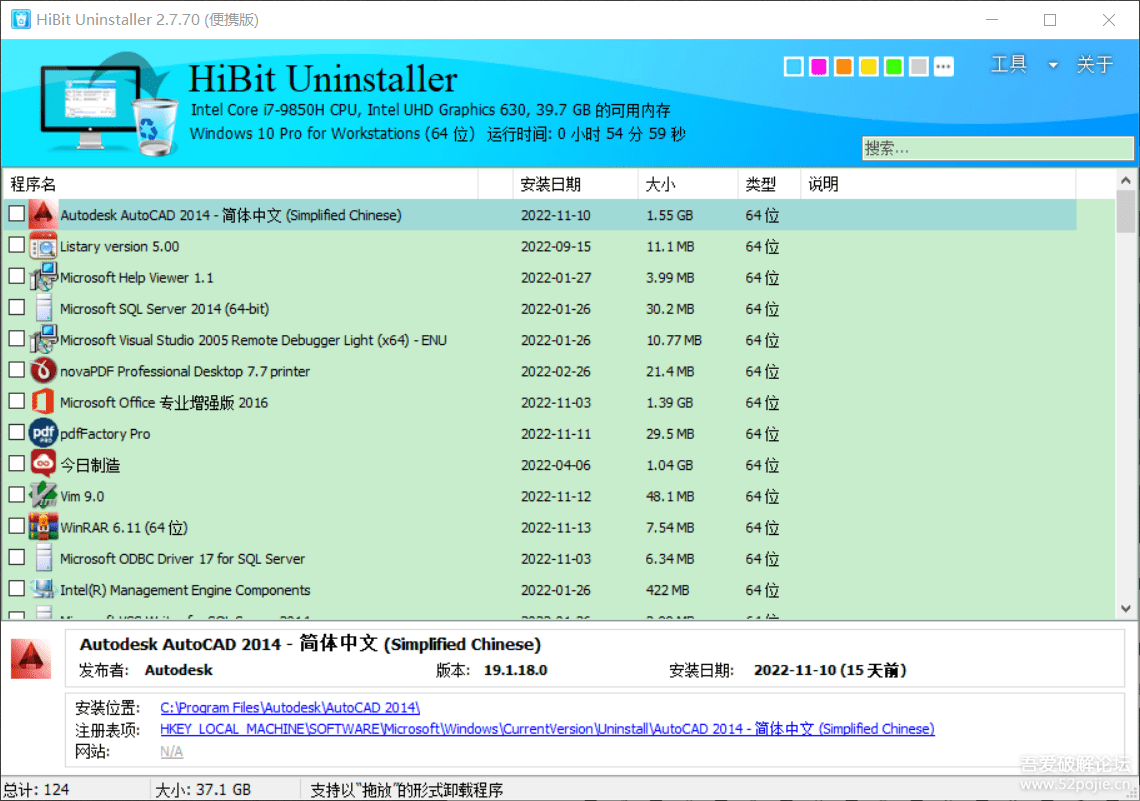
Task: Click the Listary version 5.00 icon
Action: pos(43,246)
